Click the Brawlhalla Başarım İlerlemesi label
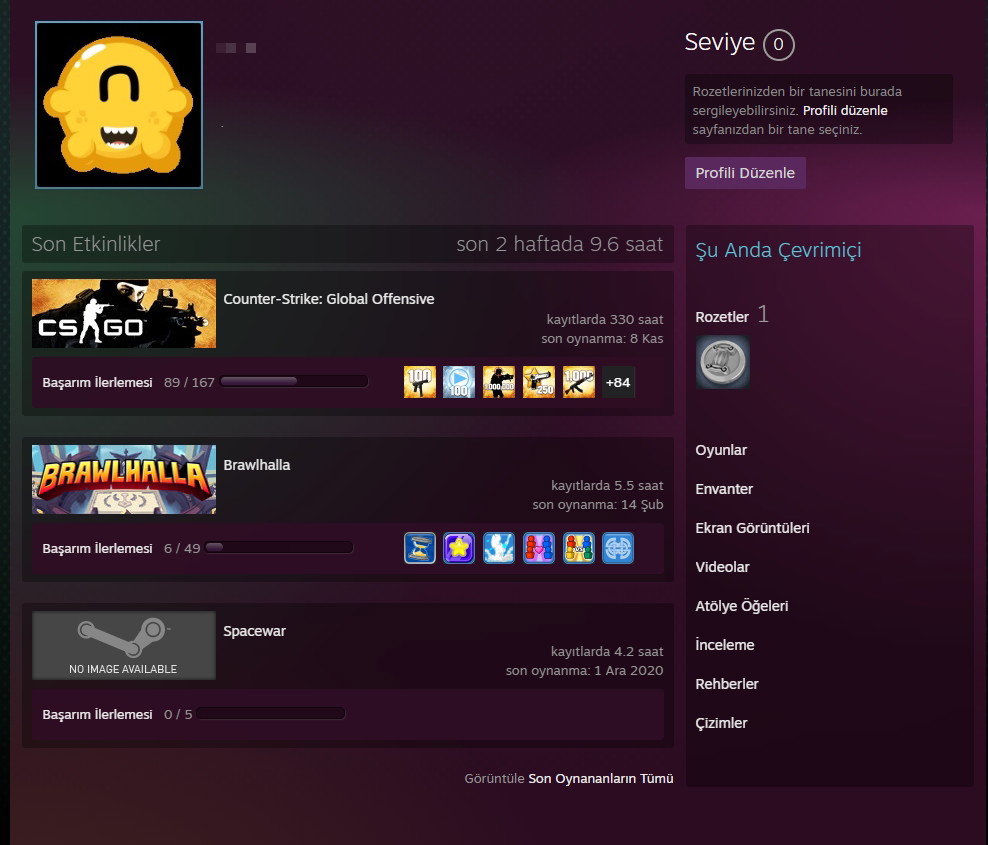 [x=98, y=548]
